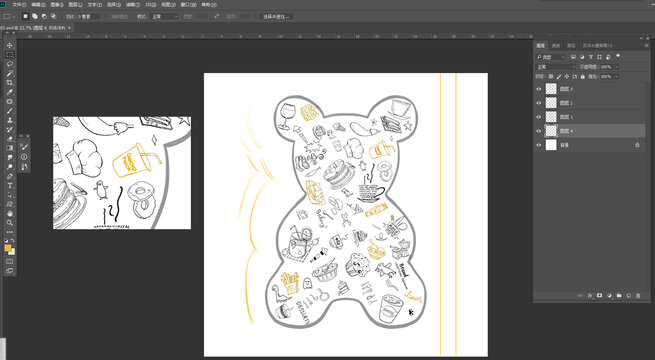Select the Rectangular Marquee tool in toolbar
Viewport: 655px width, 360px height.
pyautogui.click(x=10, y=55)
